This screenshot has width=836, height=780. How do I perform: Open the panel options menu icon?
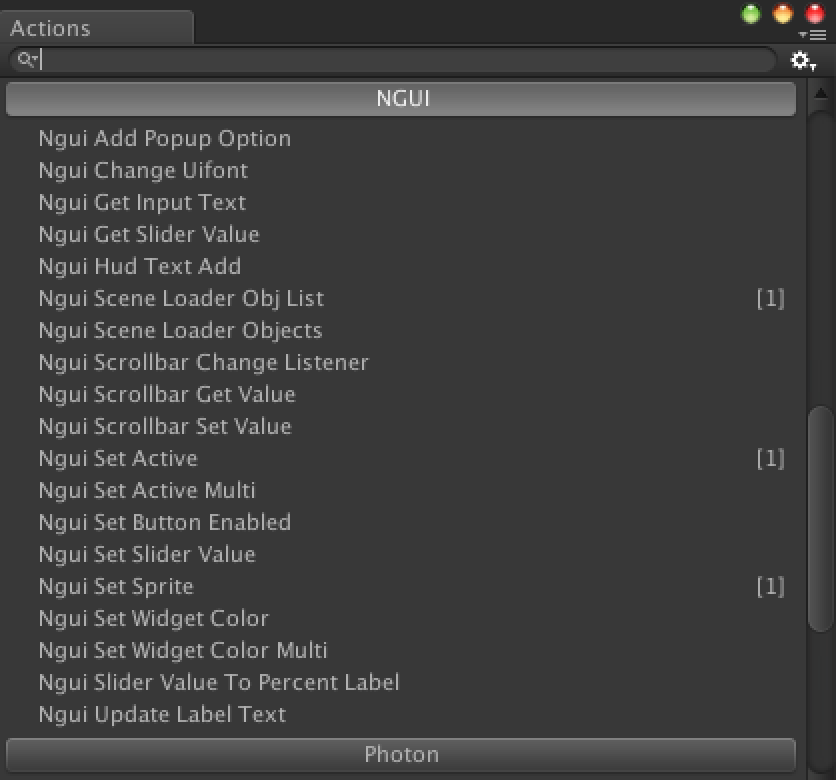point(813,36)
